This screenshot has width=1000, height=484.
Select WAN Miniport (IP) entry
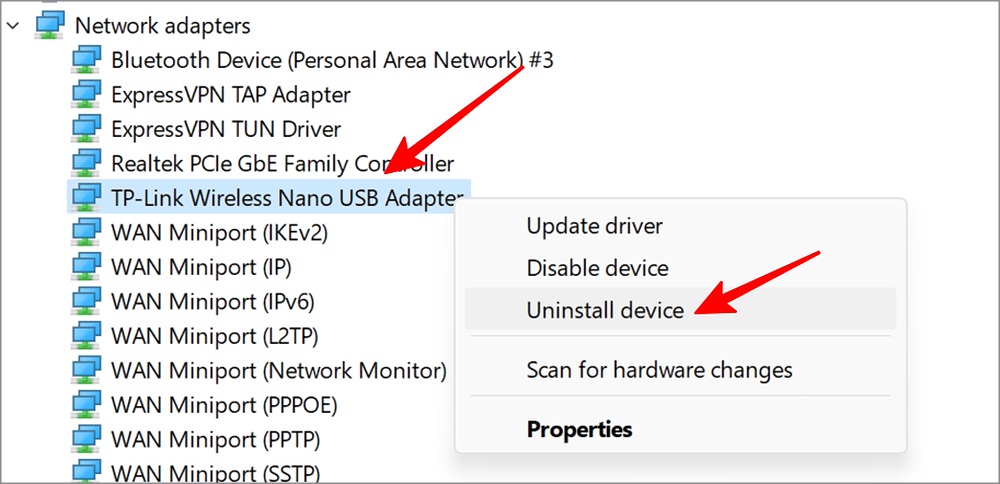[201, 268]
